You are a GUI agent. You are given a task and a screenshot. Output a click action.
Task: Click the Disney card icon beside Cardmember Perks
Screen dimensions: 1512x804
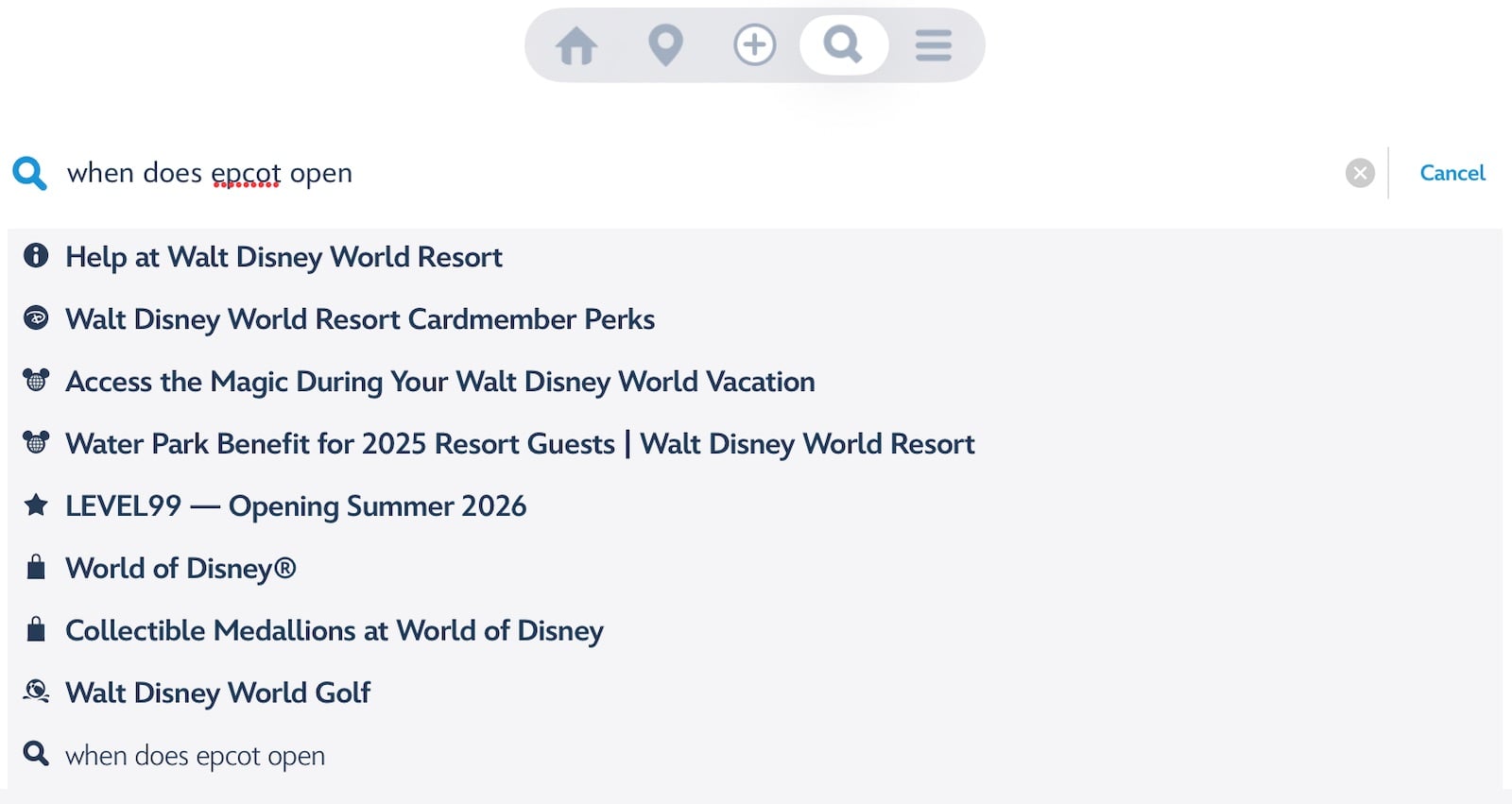pos(36,318)
